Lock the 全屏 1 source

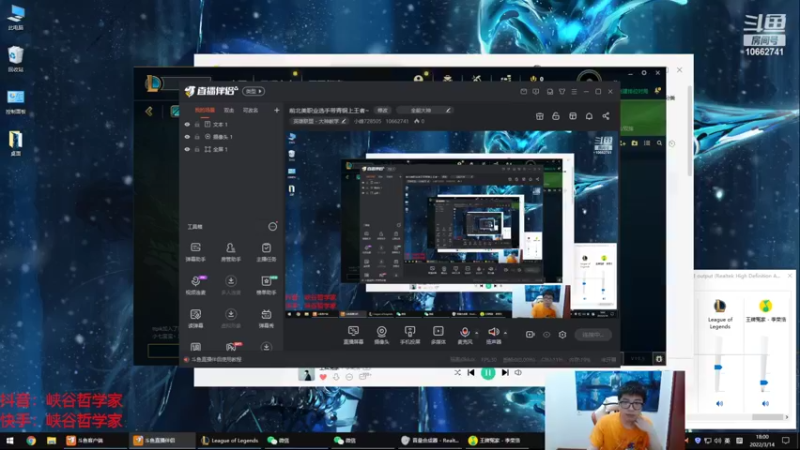[x=197, y=149]
